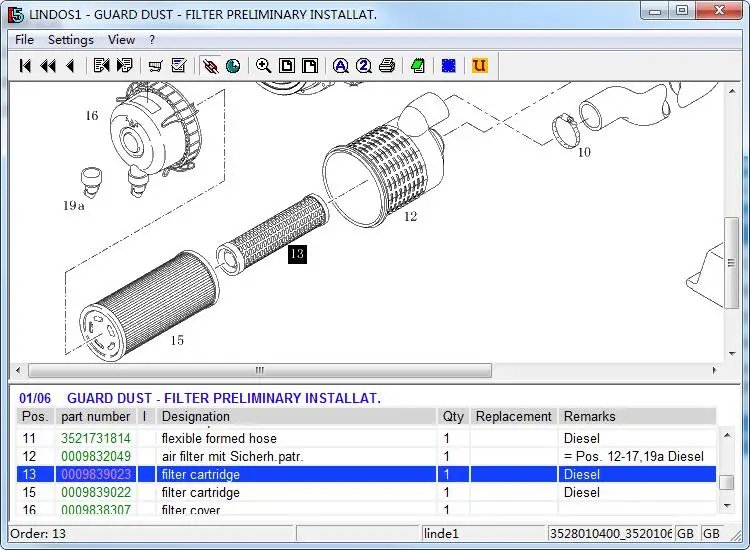Click the part number column header
Image resolution: width=750 pixels, height=550 pixels.
tap(96, 417)
